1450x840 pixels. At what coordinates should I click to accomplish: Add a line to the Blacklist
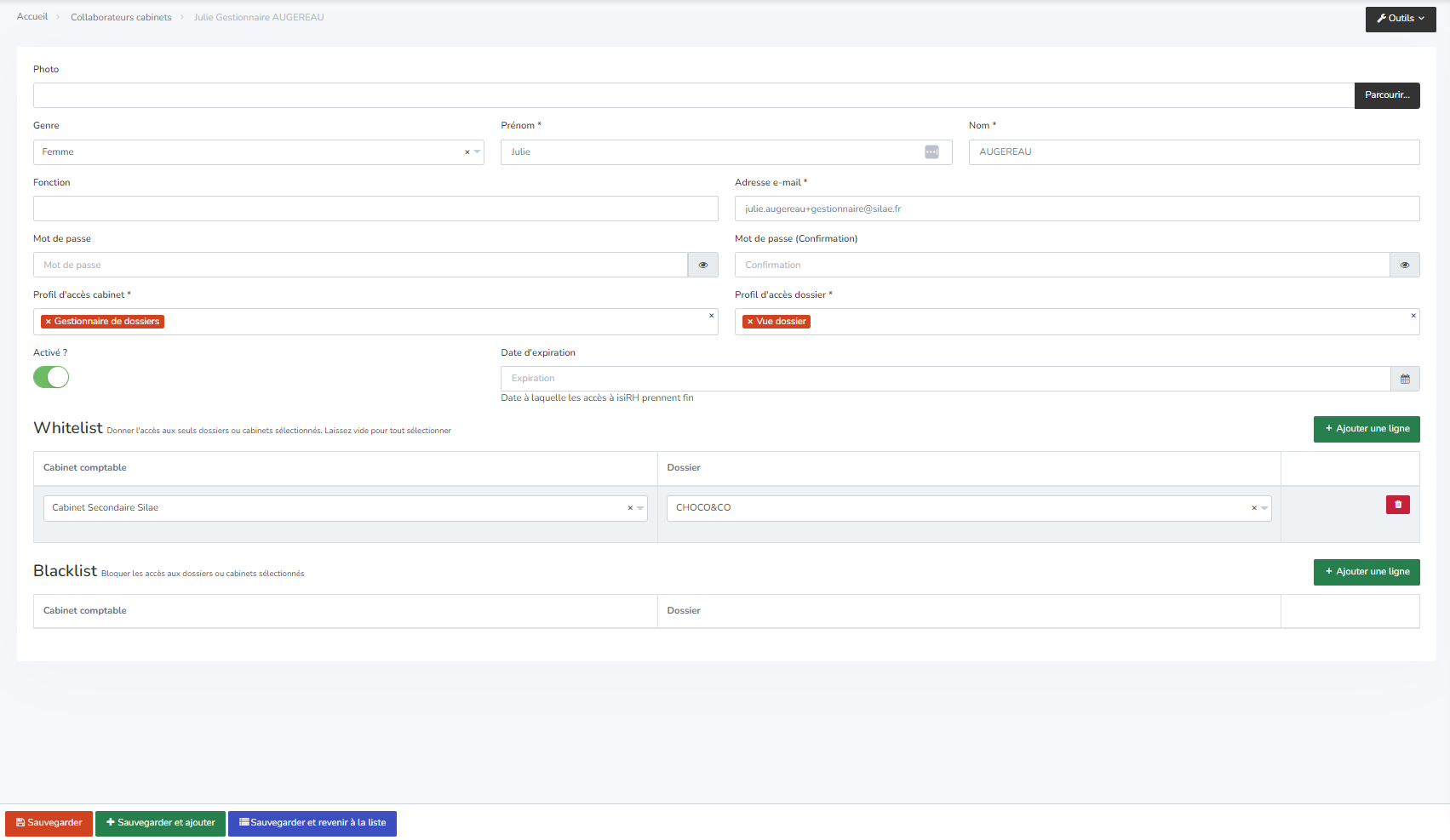tap(1366, 572)
